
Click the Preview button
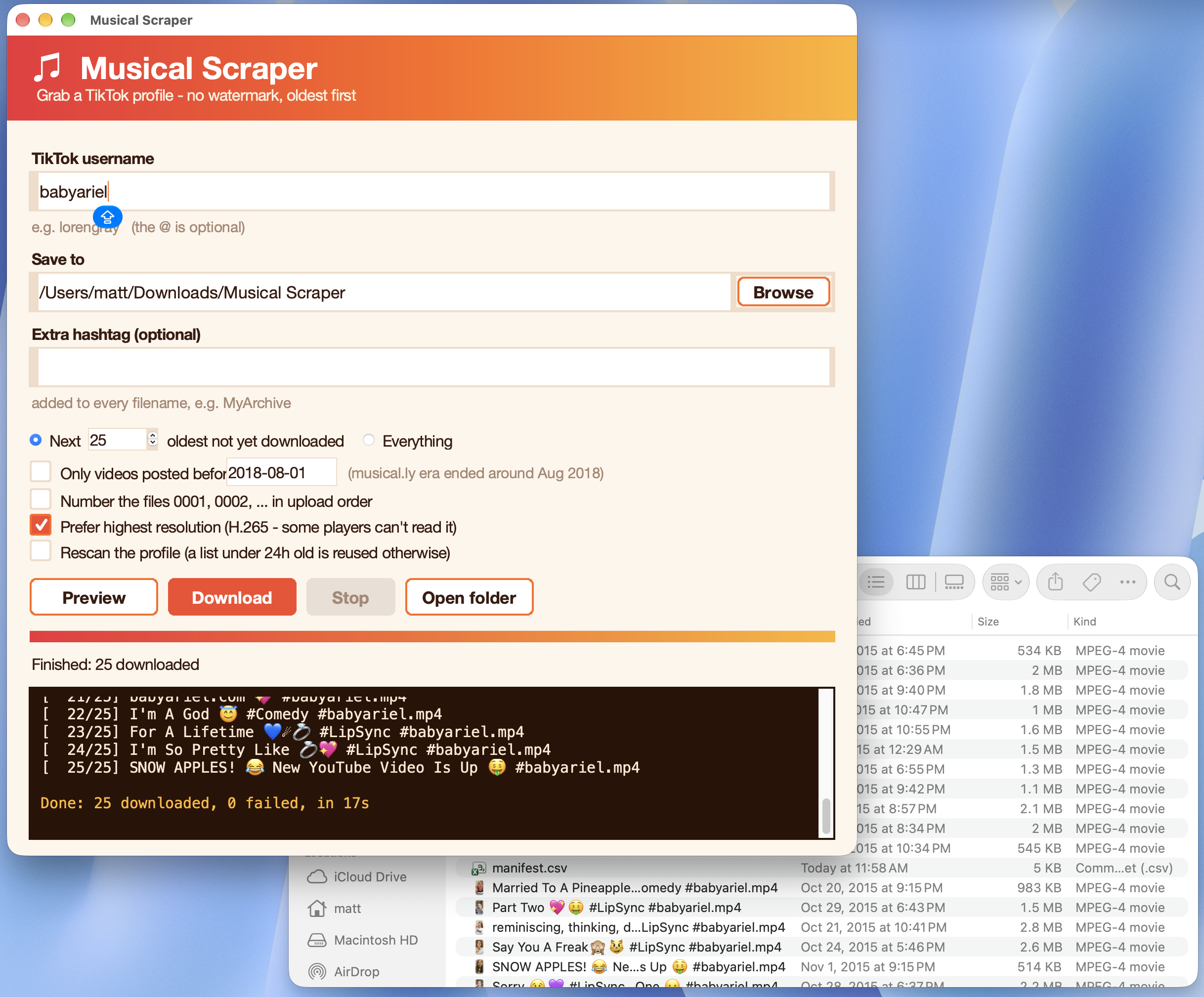(x=93, y=597)
